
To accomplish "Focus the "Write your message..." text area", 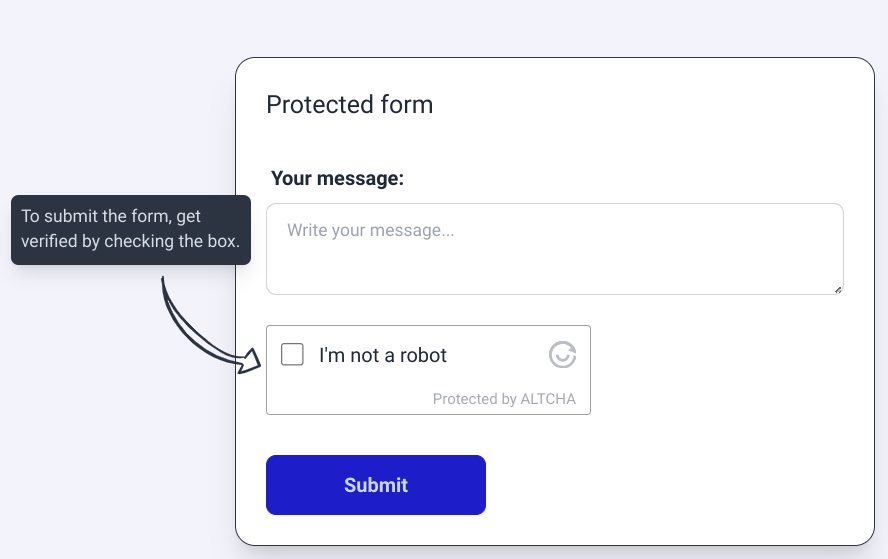I will [x=554, y=249].
